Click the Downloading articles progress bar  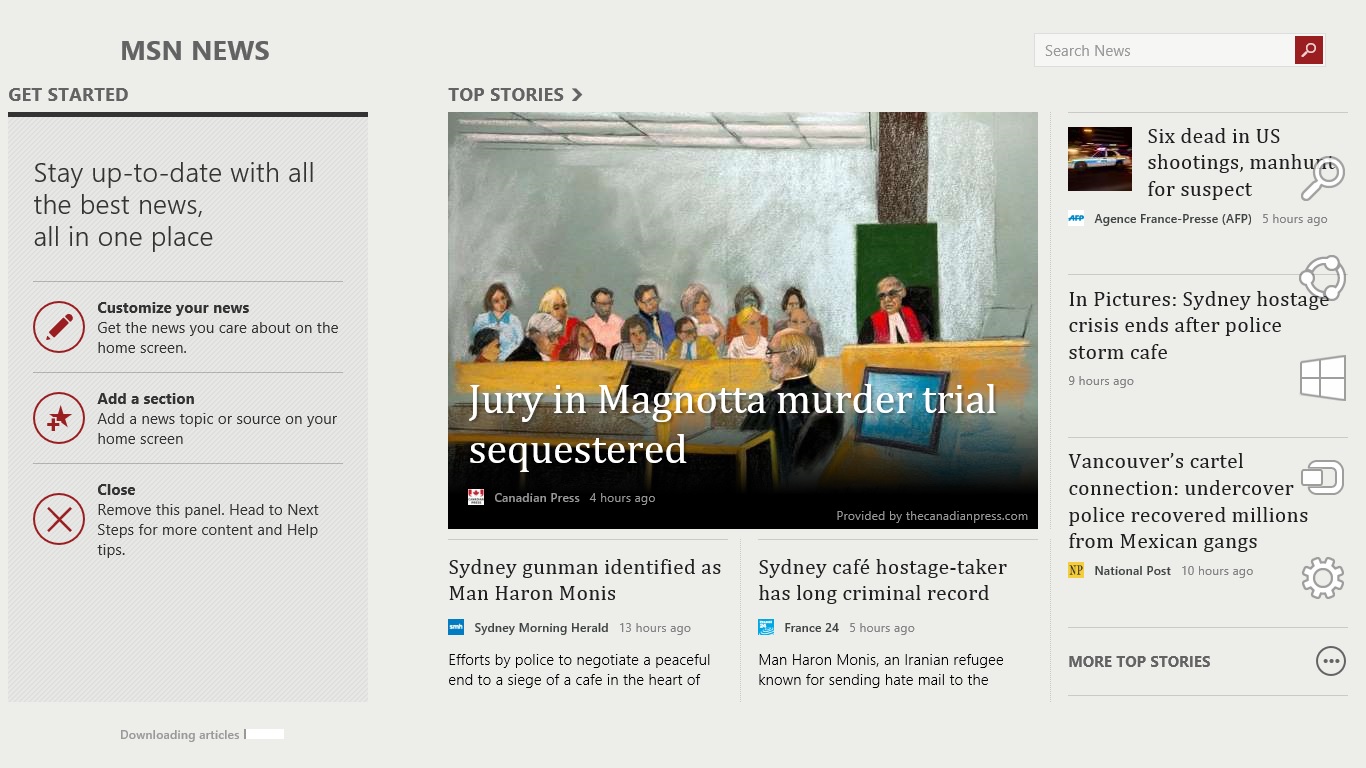(264, 734)
